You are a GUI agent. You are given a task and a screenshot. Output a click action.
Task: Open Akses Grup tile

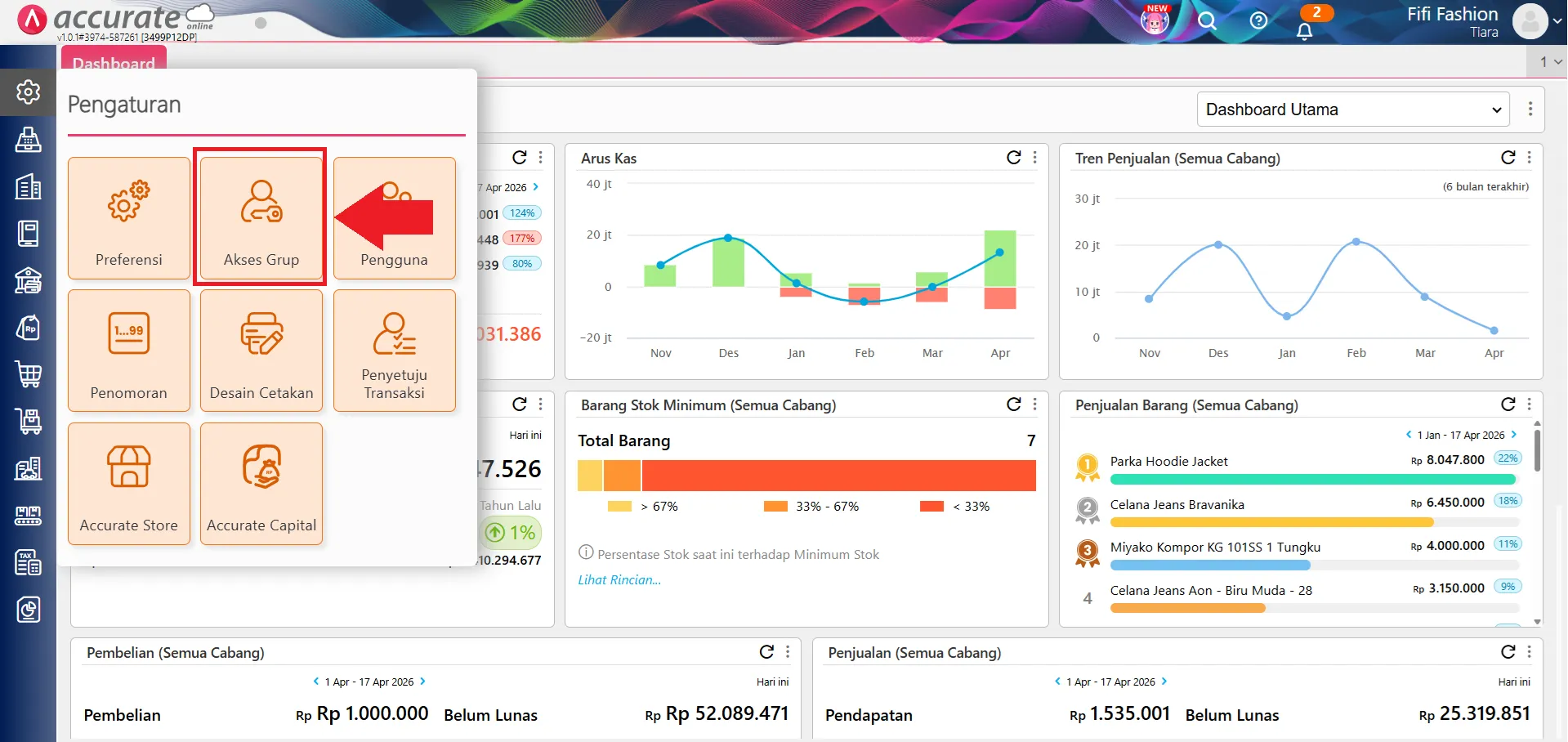click(261, 218)
